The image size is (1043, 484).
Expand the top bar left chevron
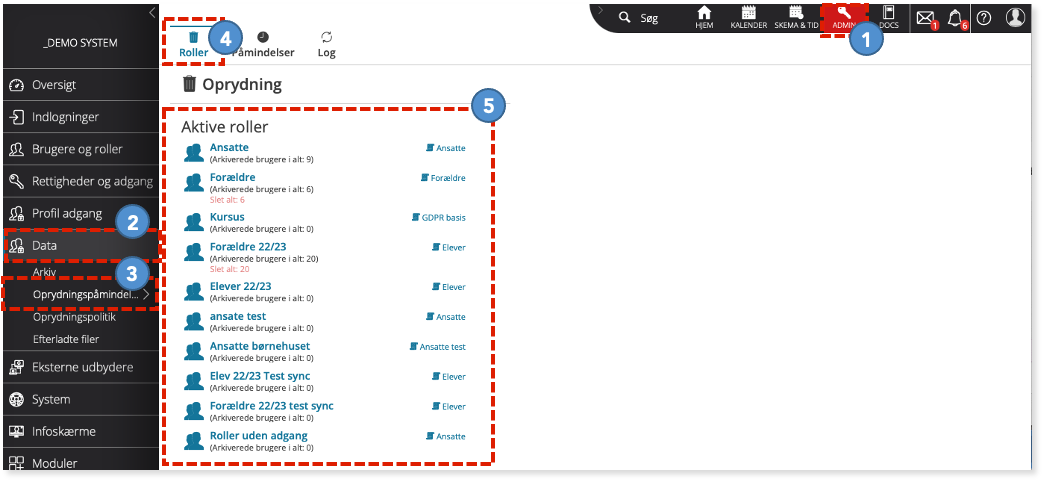click(x=599, y=9)
